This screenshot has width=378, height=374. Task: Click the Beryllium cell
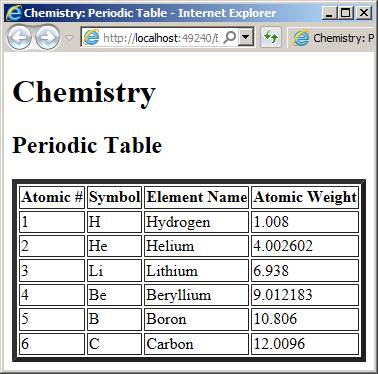pyautogui.click(x=196, y=295)
